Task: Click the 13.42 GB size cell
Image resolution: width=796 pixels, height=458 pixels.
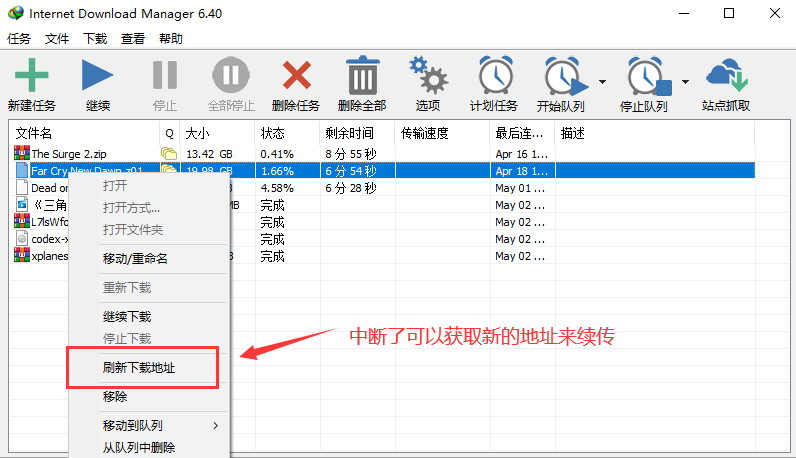Action: (x=209, y=154)
